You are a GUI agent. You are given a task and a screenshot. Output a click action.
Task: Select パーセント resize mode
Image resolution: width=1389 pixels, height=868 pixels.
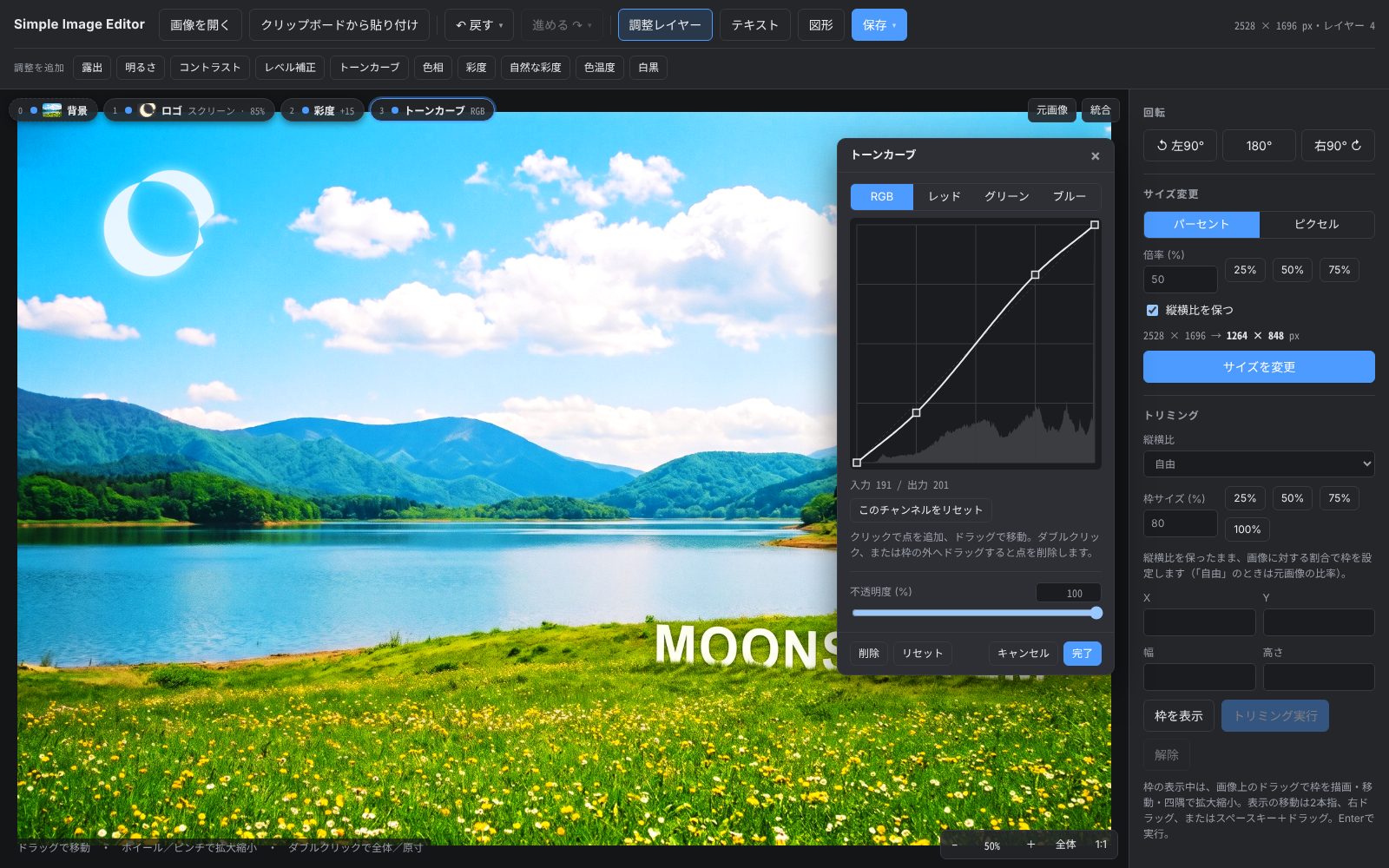point(1201,224)
